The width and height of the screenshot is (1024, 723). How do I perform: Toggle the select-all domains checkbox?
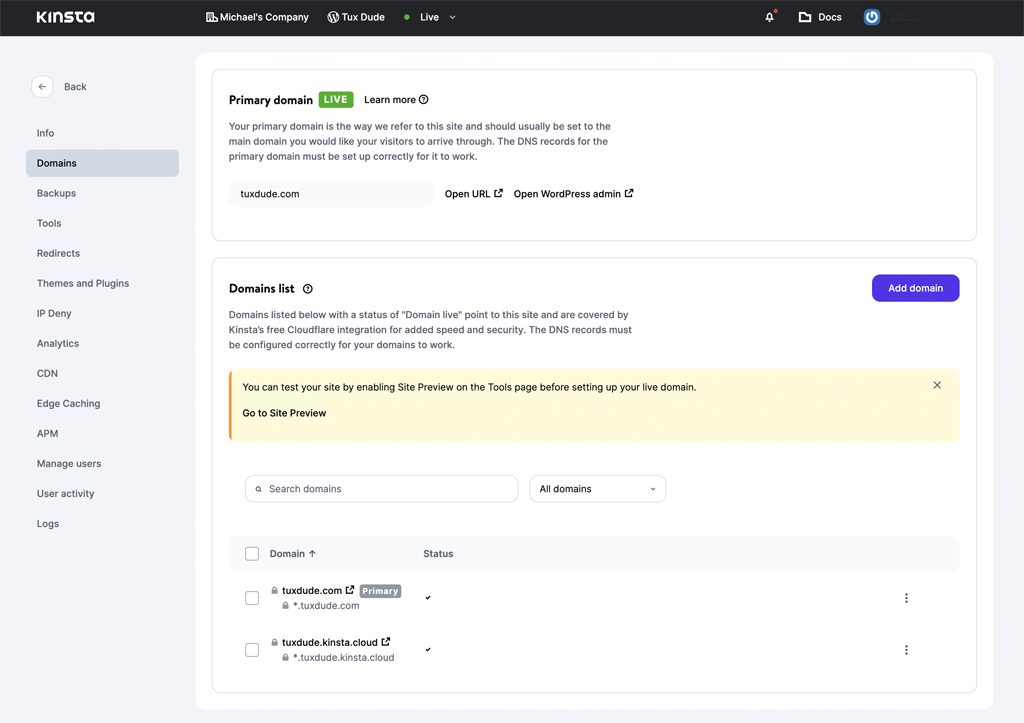coord(252,554)
